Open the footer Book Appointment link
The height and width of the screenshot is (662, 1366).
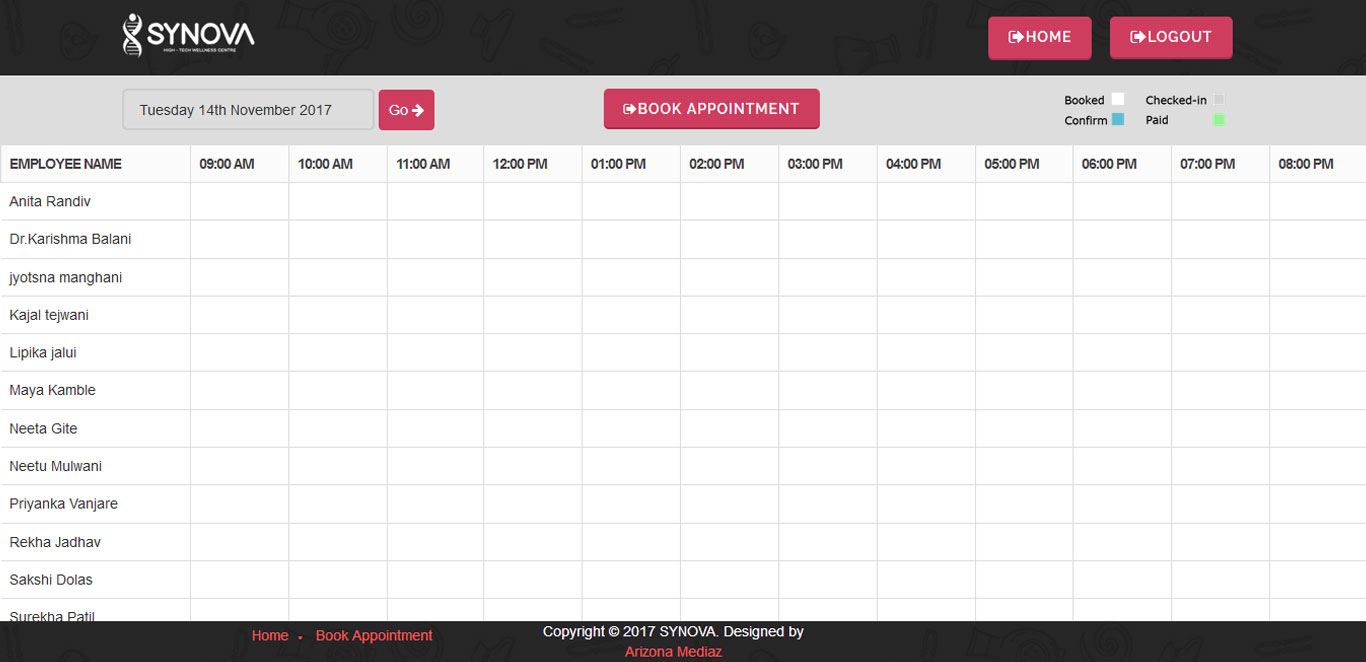(374, 636)
